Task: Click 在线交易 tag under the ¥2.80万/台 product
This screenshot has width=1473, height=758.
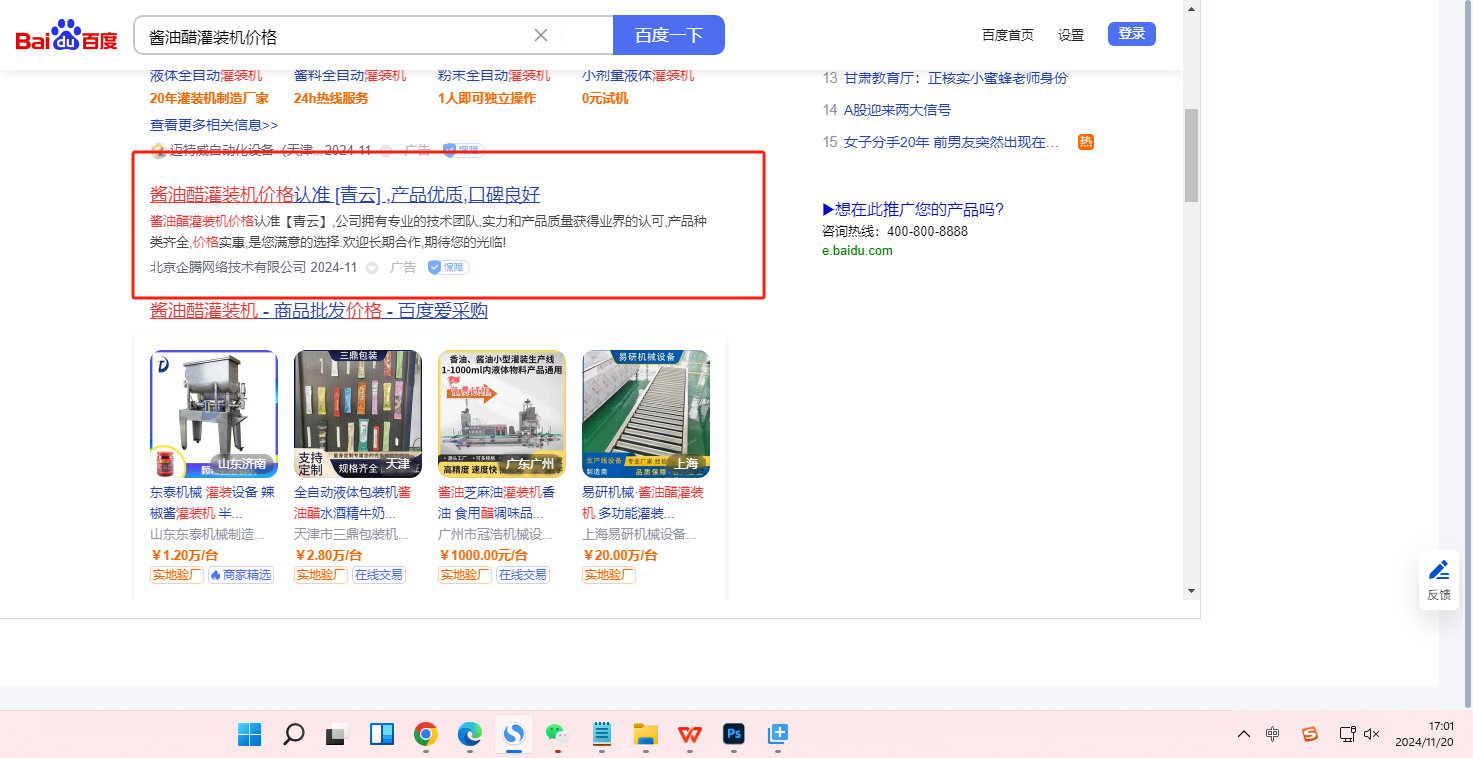Action: pyautogui.click(x=378, y=575)
